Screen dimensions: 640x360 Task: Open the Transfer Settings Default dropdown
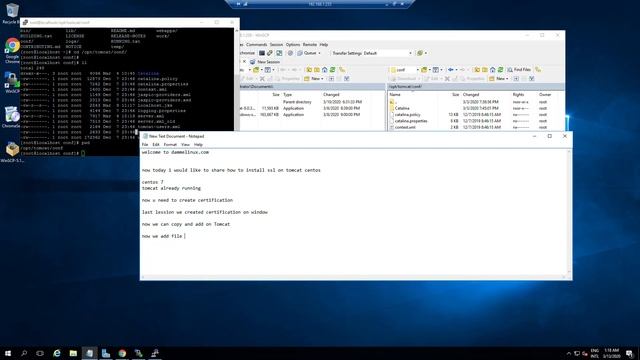coord(372,53)
